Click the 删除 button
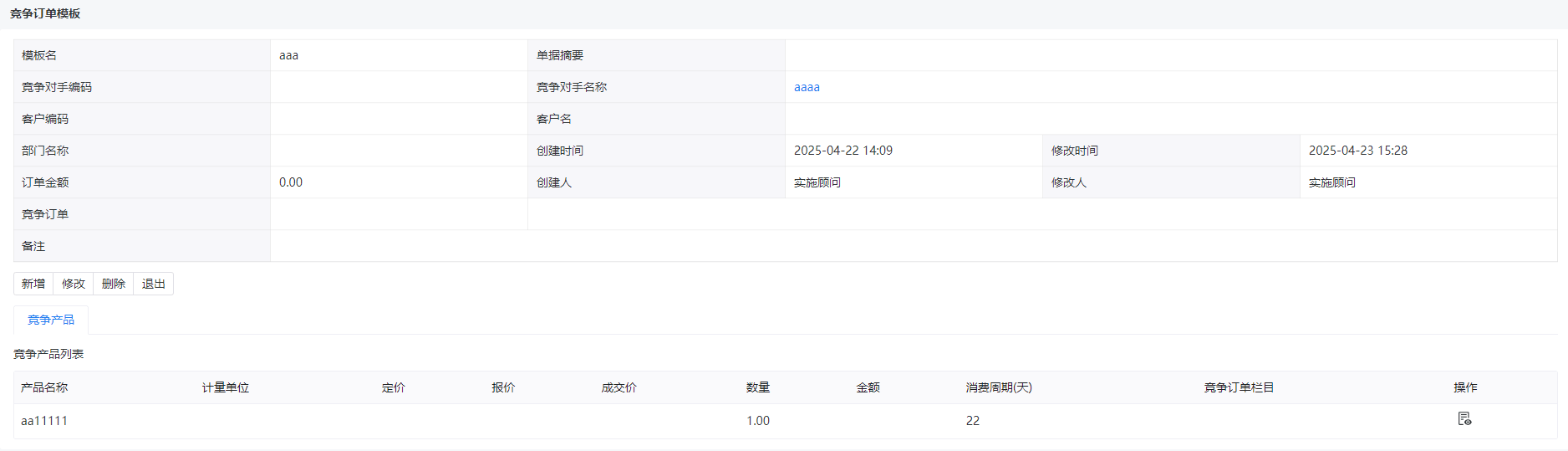The width and height of the screenshot is (1568, 451). coord(114,284)
